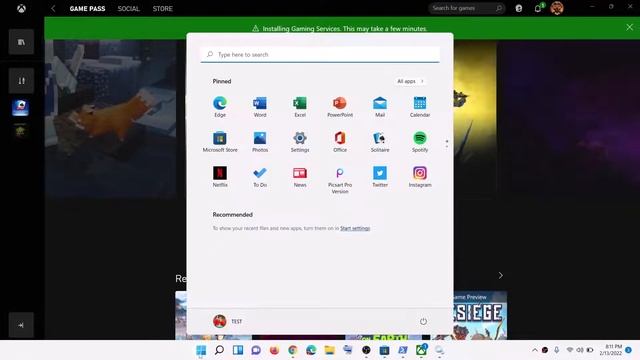Launch Microsoft Store from Start menu
The image size is (640, 360).
[220, 142]
